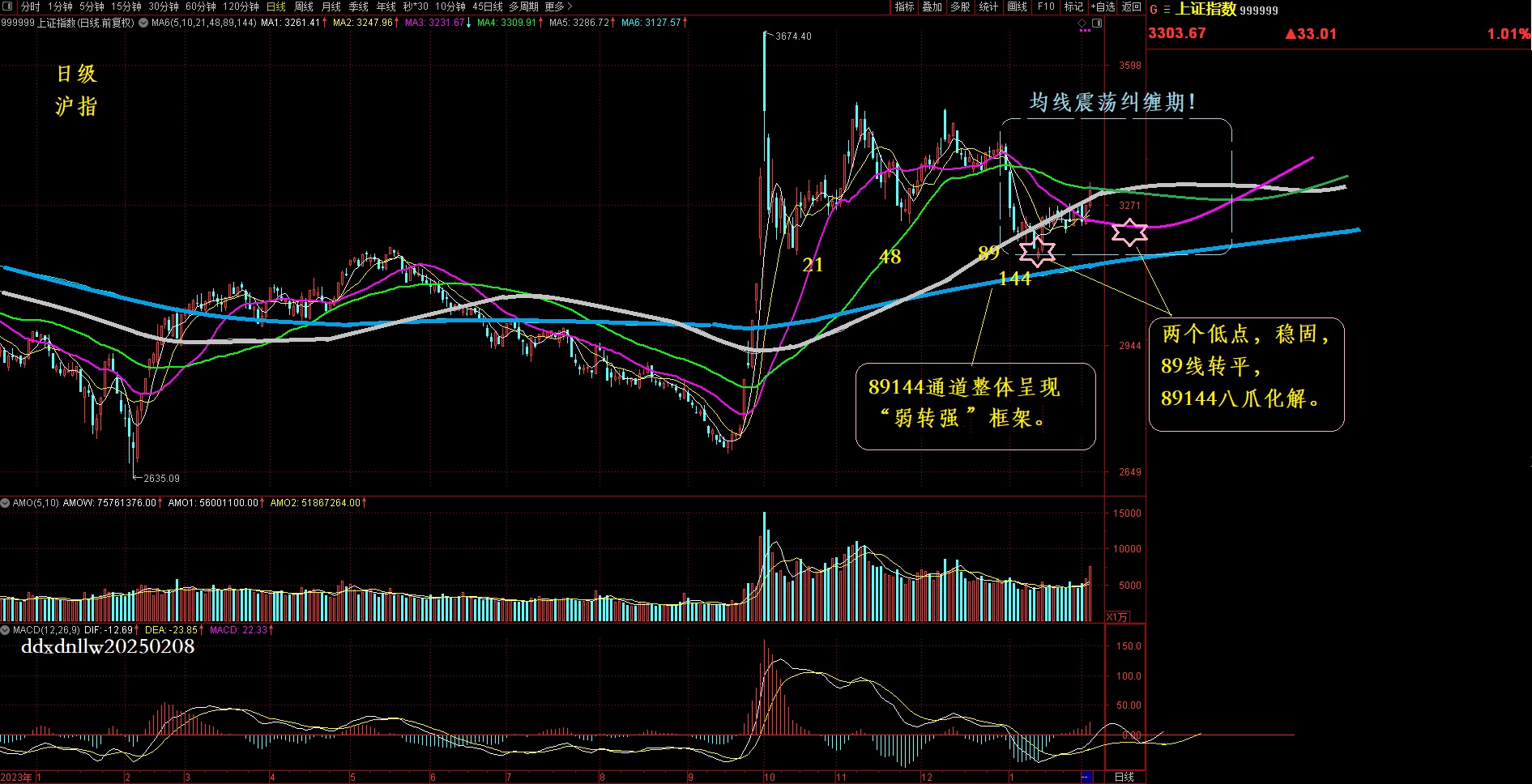
Task: Select the 45日线 period
Action: 488,6
